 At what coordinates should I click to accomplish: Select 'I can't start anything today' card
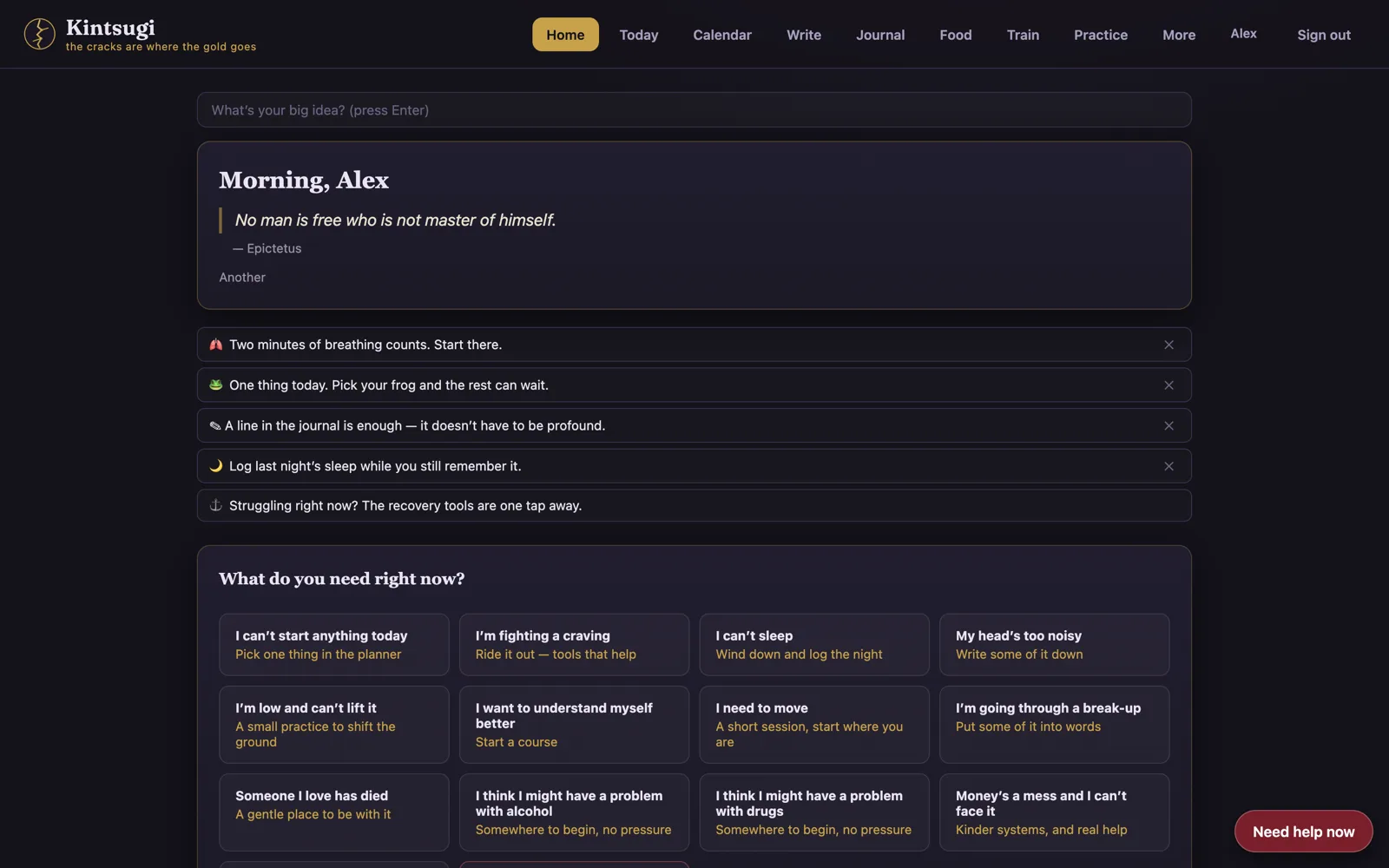pyautogui.click(x=334, y=645)
